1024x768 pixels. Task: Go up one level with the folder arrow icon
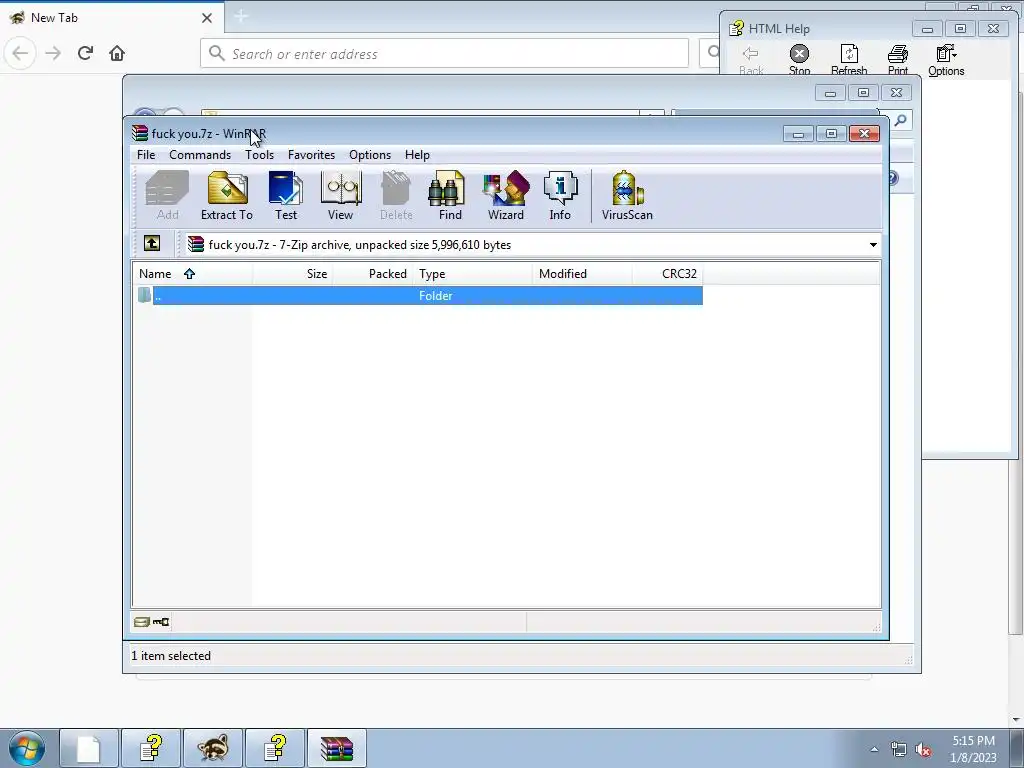click(152, 244)
